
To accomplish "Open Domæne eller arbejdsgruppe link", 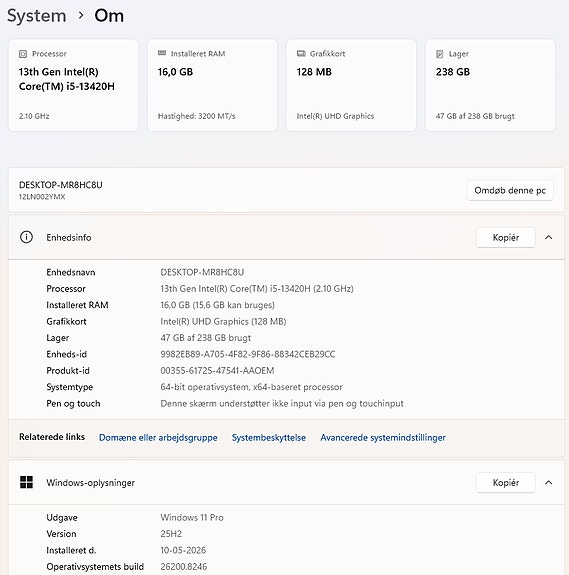I will [x=158, y=437].
